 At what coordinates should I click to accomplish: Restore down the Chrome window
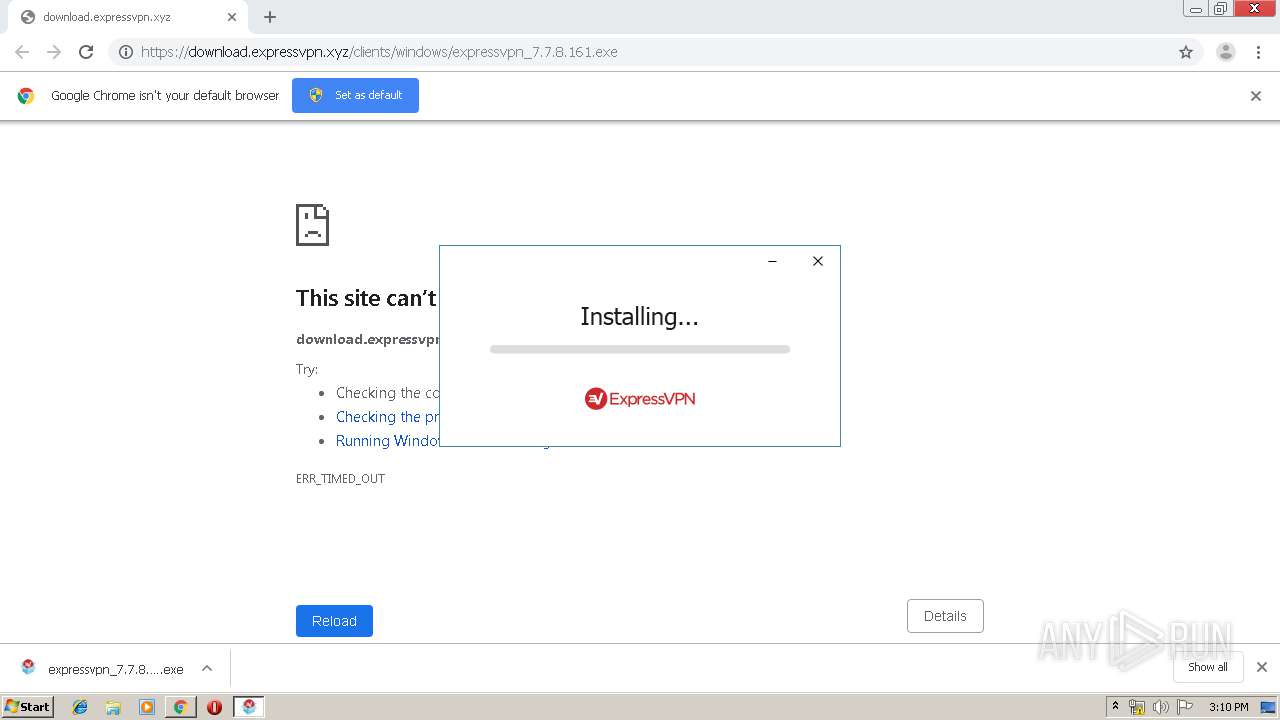coord(1221,9)
